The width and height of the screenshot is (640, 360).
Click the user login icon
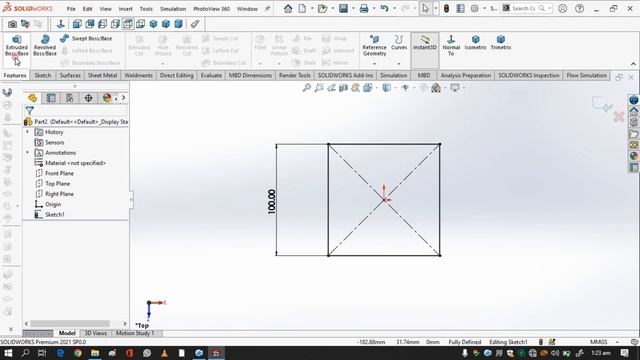tap(562, 9)
